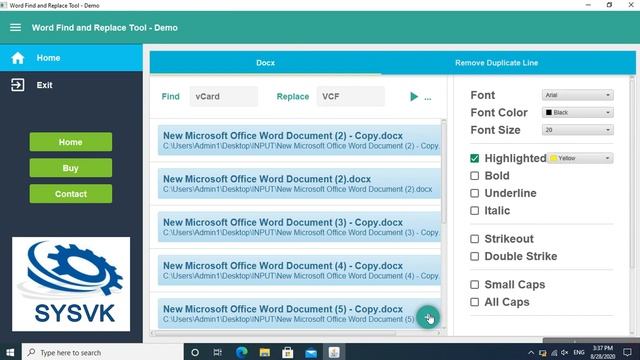Open Microsoft Store from the taskbar
Viewport: 640px width, 360px height.
[288, 352]
